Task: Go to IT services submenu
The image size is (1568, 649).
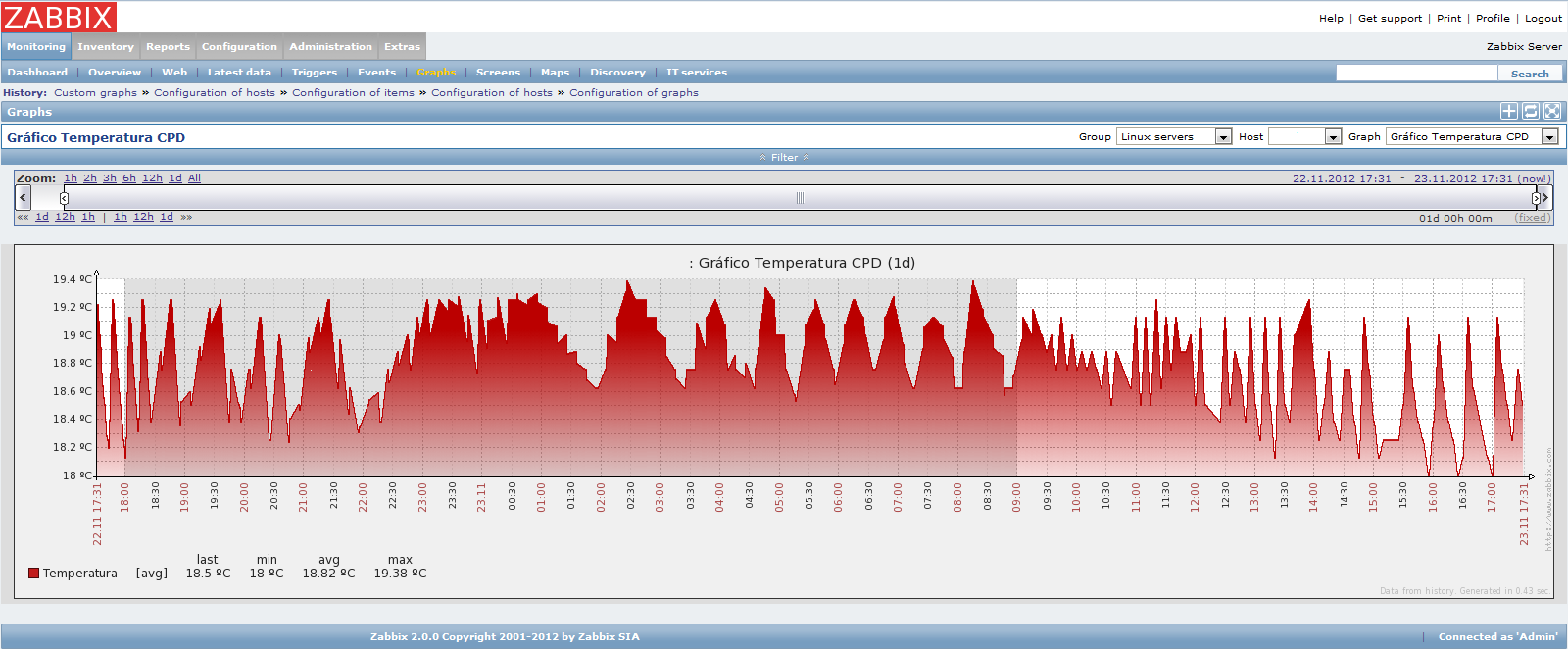Action: 697,73
